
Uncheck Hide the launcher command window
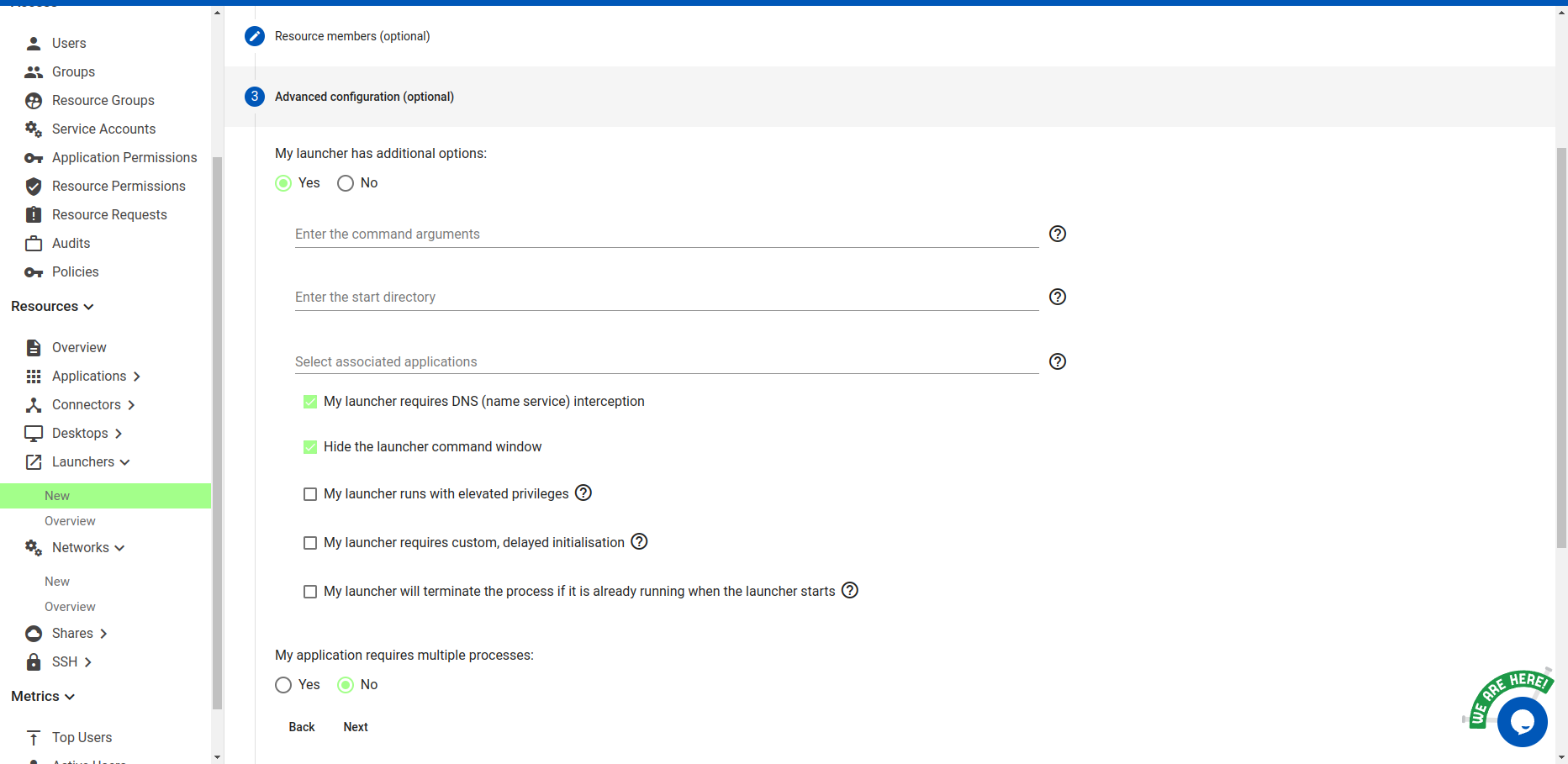click(310, 447)
